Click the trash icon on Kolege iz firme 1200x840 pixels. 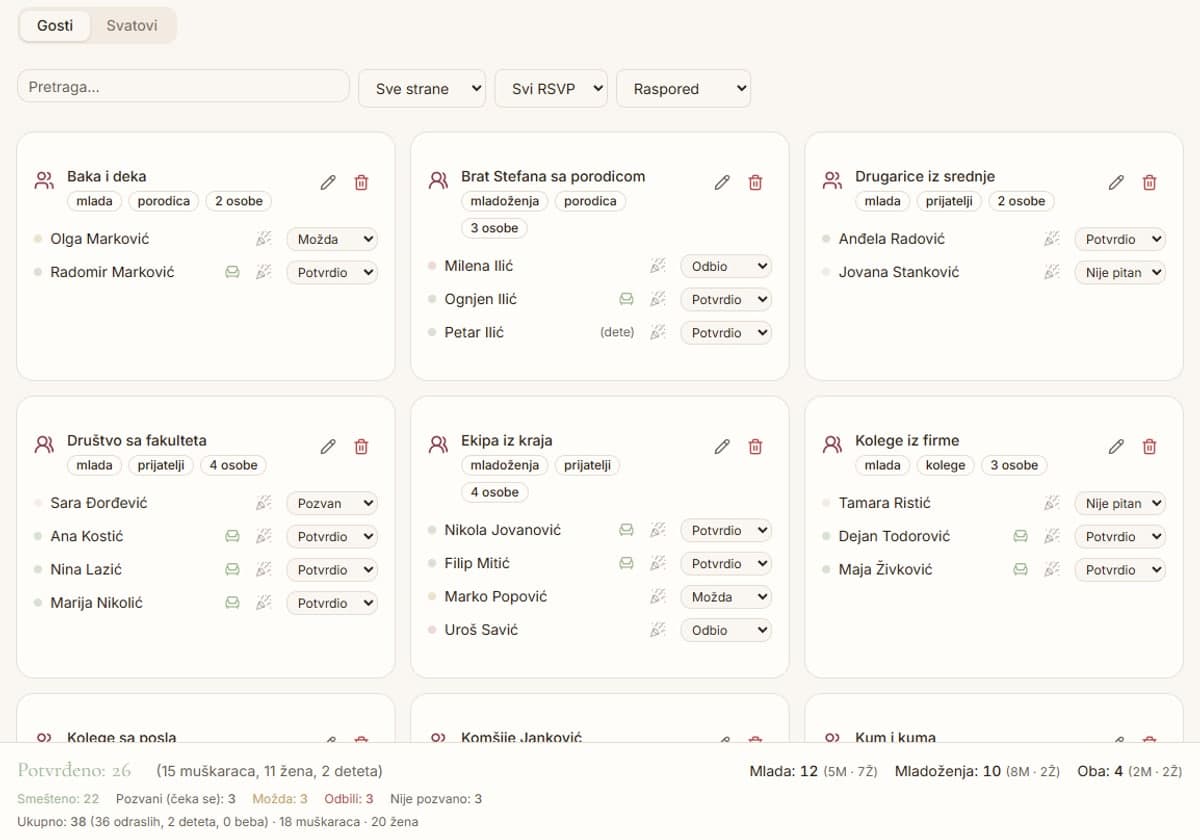click(1149, 446)
